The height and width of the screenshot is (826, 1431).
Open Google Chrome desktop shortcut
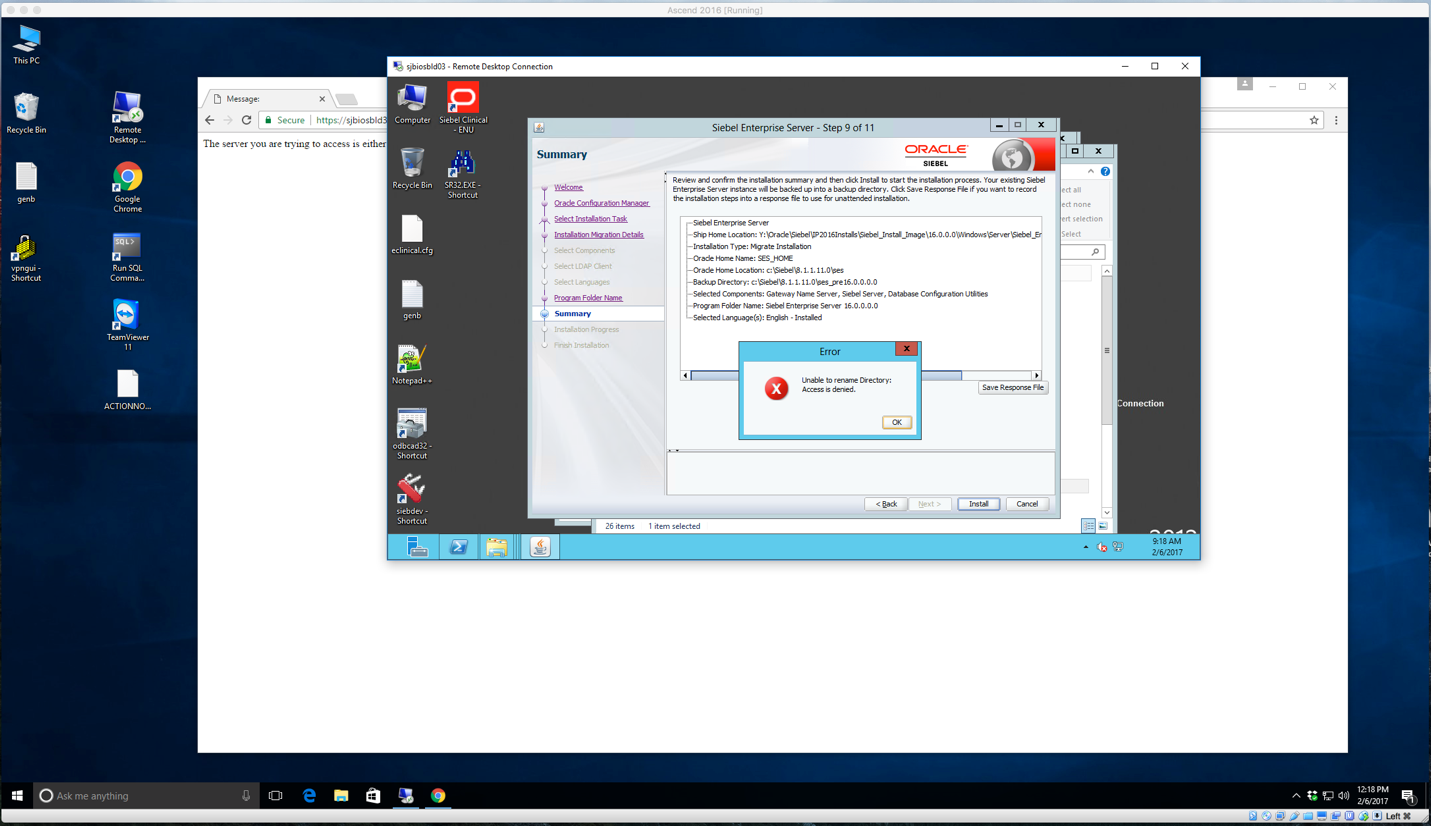[127, 187]
